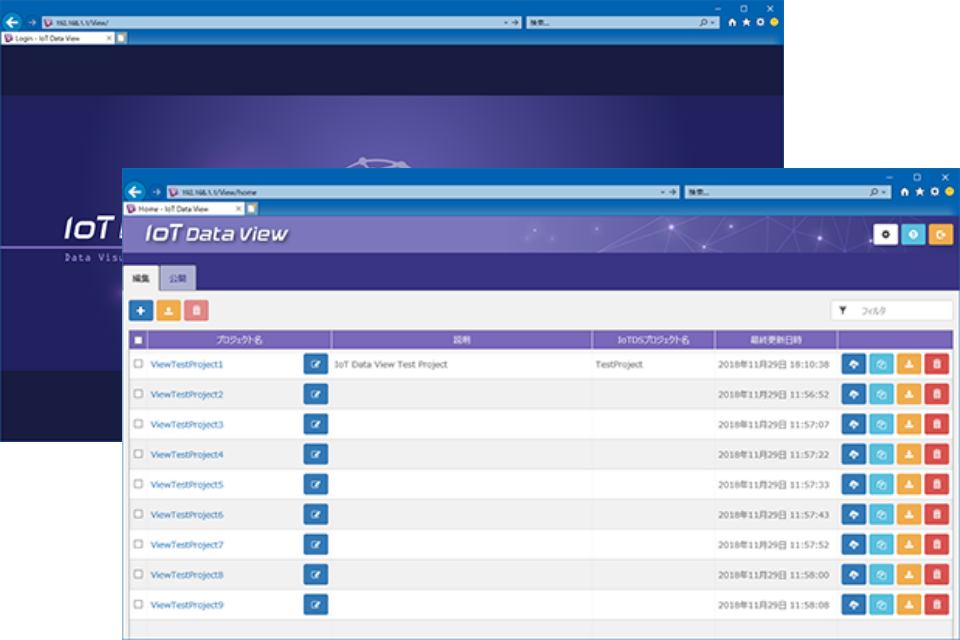
Task: Click the orange import button above the table
Action: 169,311
